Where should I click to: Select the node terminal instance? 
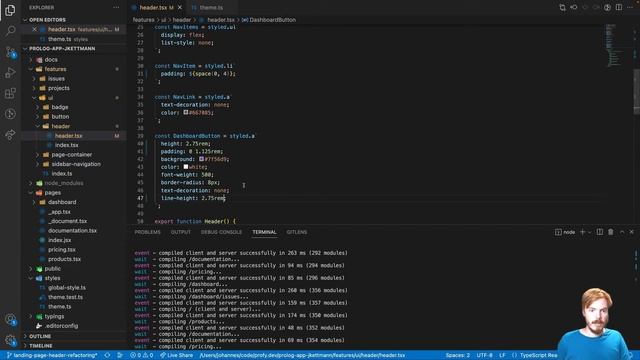(x=565, y=232)
